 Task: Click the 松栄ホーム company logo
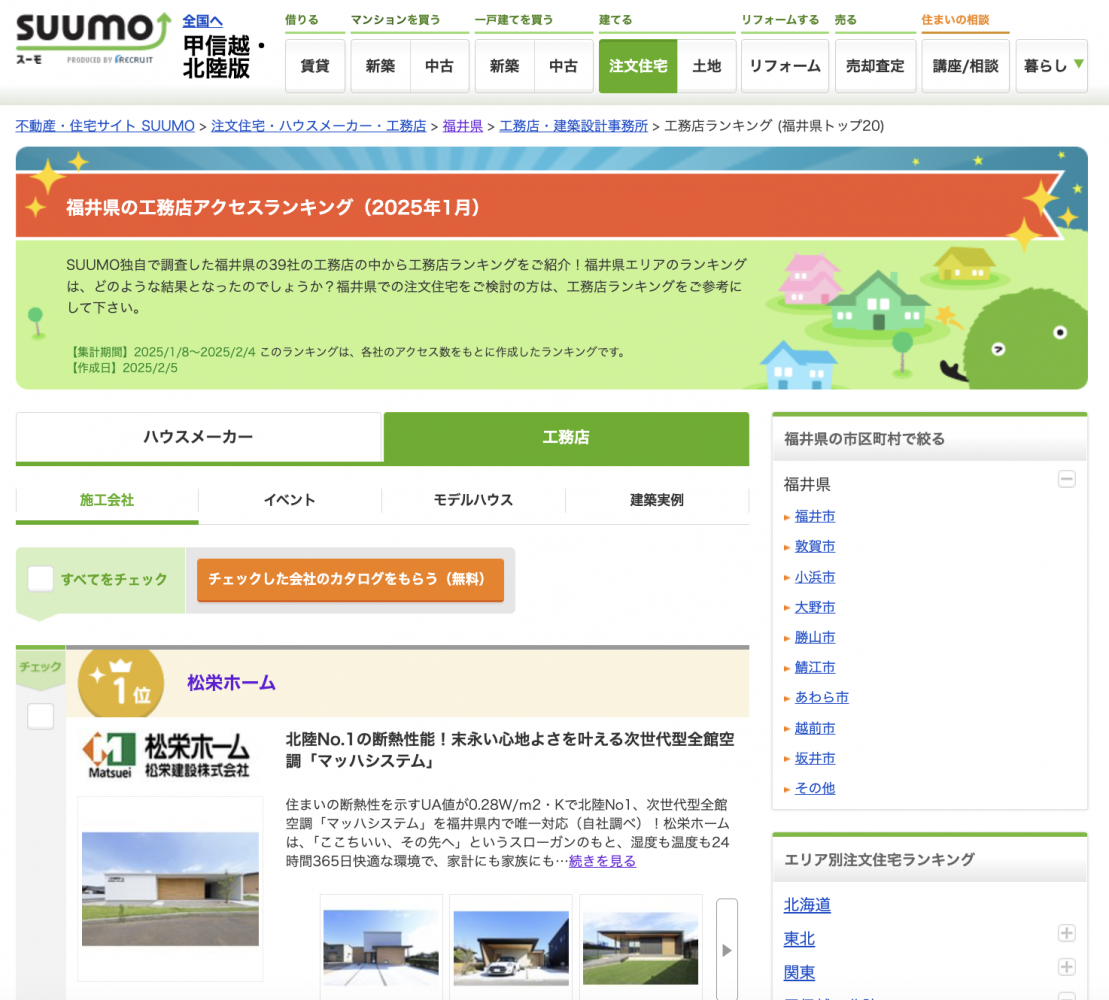click(166, 755)
